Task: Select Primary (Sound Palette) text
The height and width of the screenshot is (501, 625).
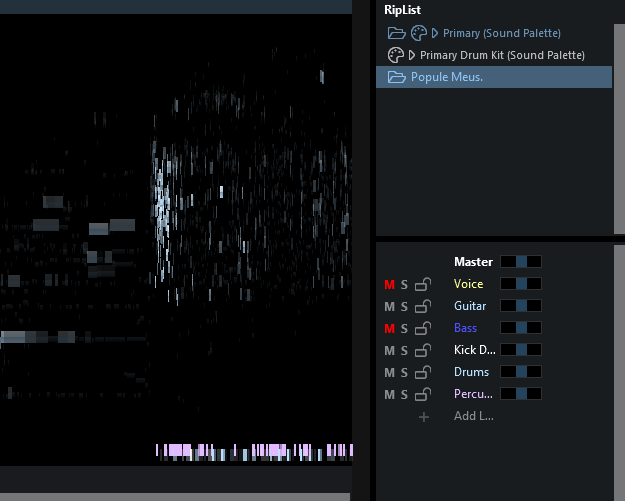Action: tap(502, 33)
